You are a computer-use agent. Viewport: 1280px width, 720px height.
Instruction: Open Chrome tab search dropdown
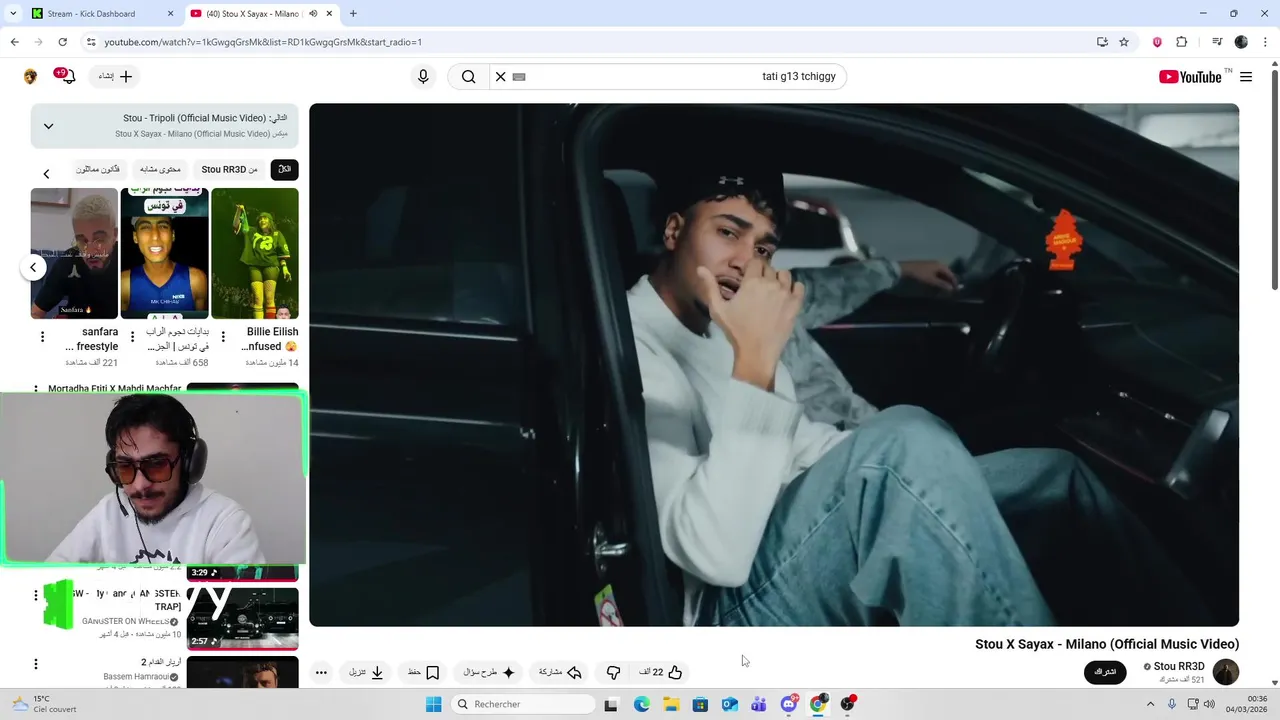coord(13,14)
